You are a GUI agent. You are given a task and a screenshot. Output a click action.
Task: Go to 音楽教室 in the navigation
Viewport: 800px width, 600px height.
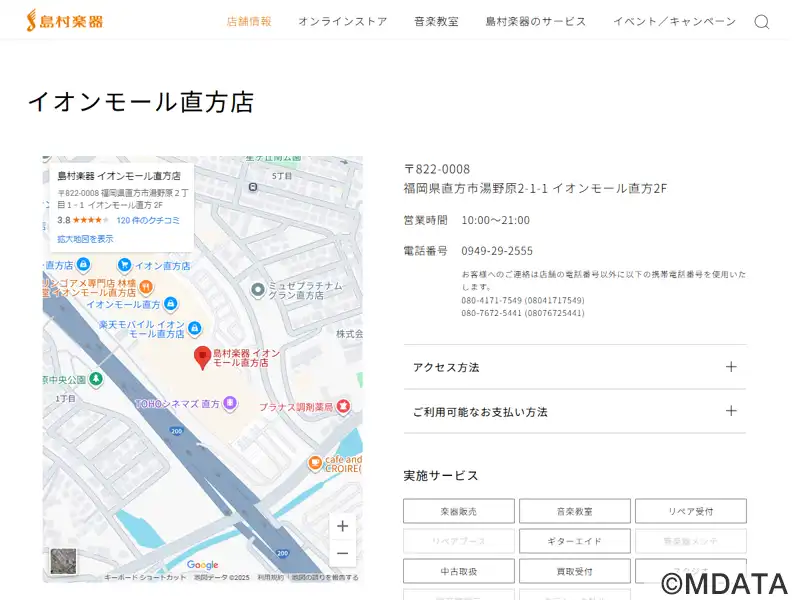pos(436,21)
